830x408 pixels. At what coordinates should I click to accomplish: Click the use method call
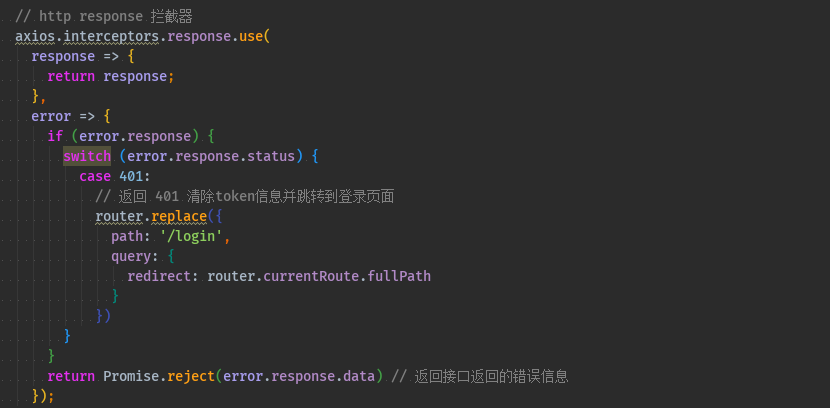coord(251,36)
